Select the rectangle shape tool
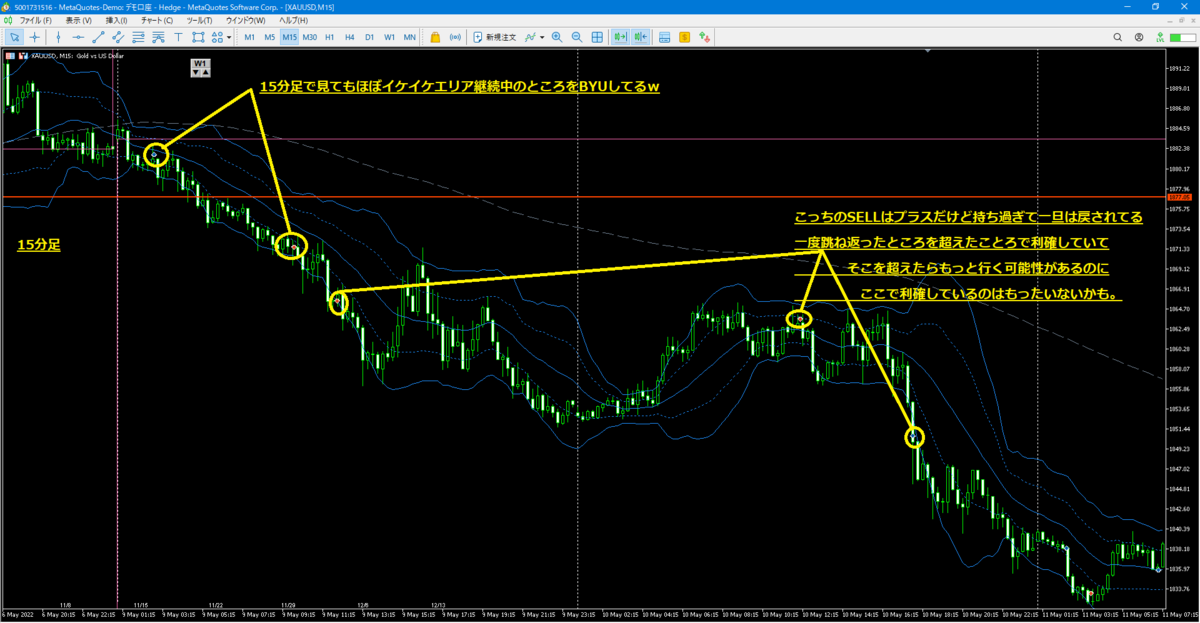This screenshot has width=1200, height=623. pos(197,37)
